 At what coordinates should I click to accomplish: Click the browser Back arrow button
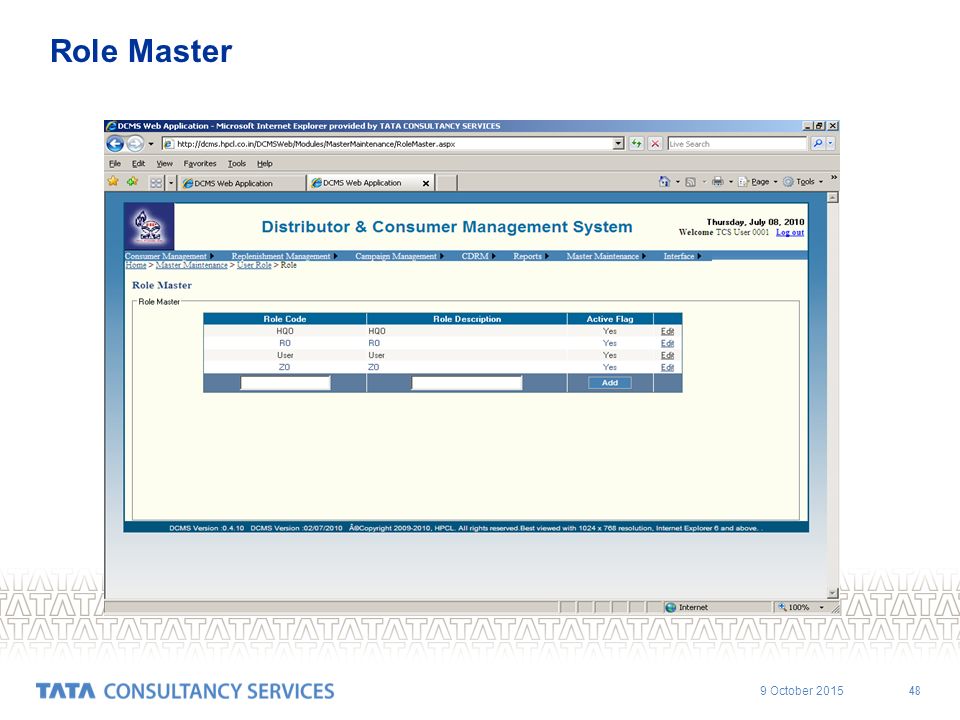click(x=115, y=144)
